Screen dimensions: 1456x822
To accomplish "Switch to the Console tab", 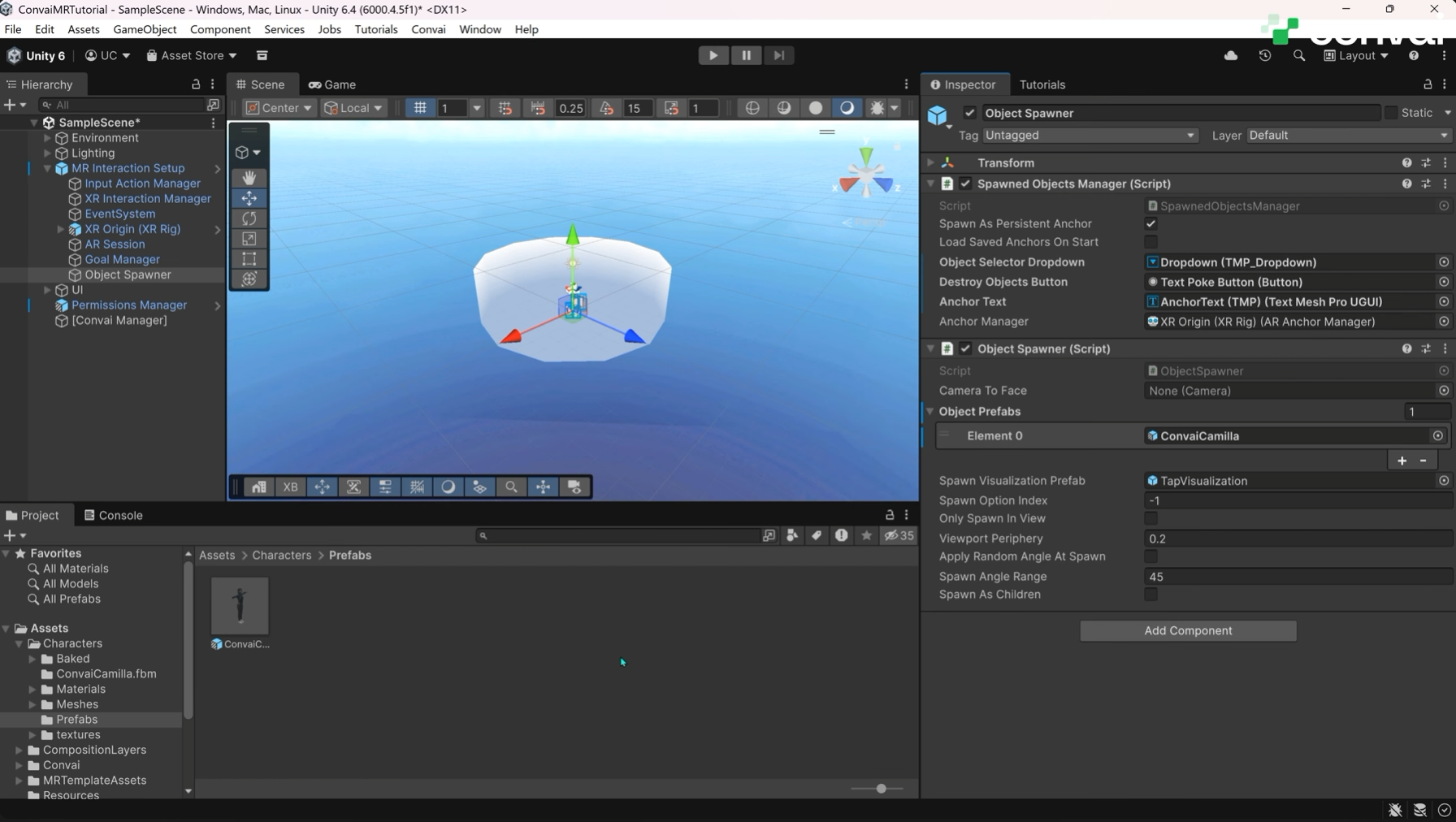I will pyautogui.click(x=114, y=515).
